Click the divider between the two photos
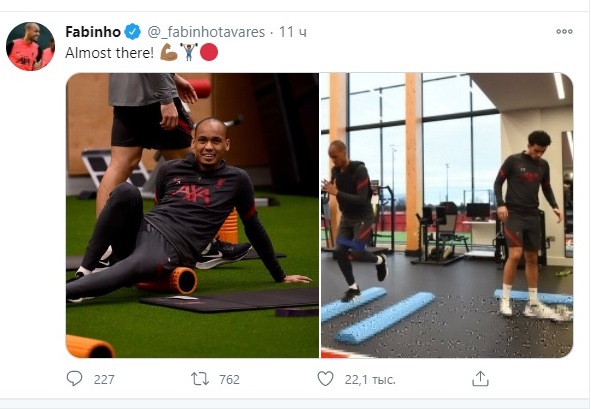 (x=320, y=215)
